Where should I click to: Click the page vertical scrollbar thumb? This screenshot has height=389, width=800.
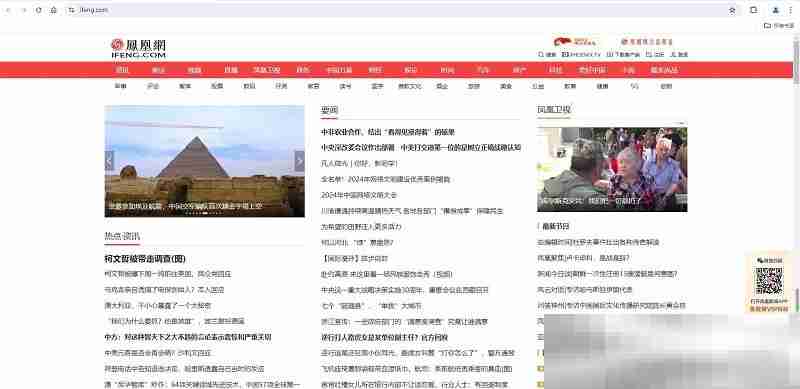(796, 61)
